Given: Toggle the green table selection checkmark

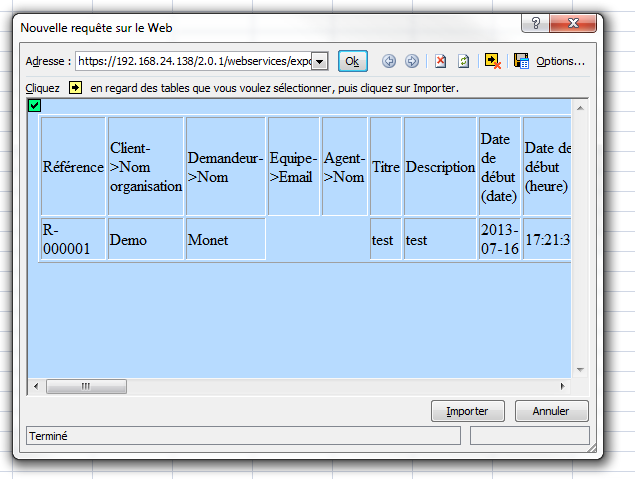Looking at the screenshot, I should 34,105.
